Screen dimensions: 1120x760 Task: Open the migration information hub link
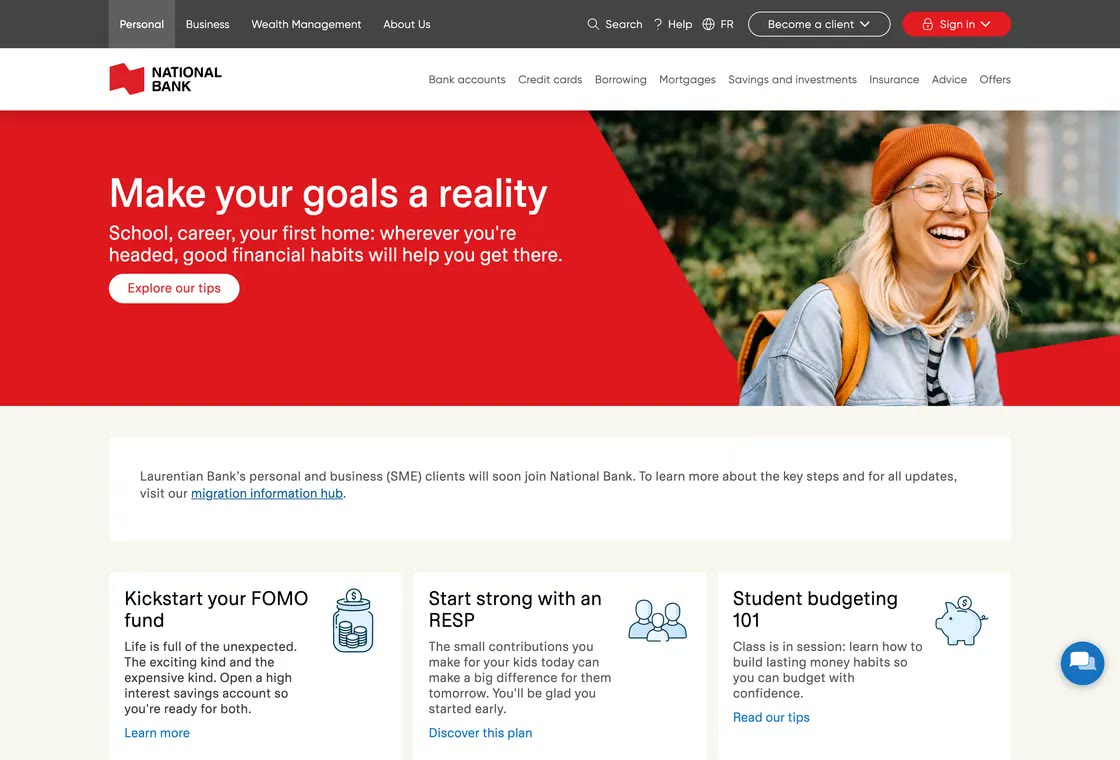[x=266, y=494]
